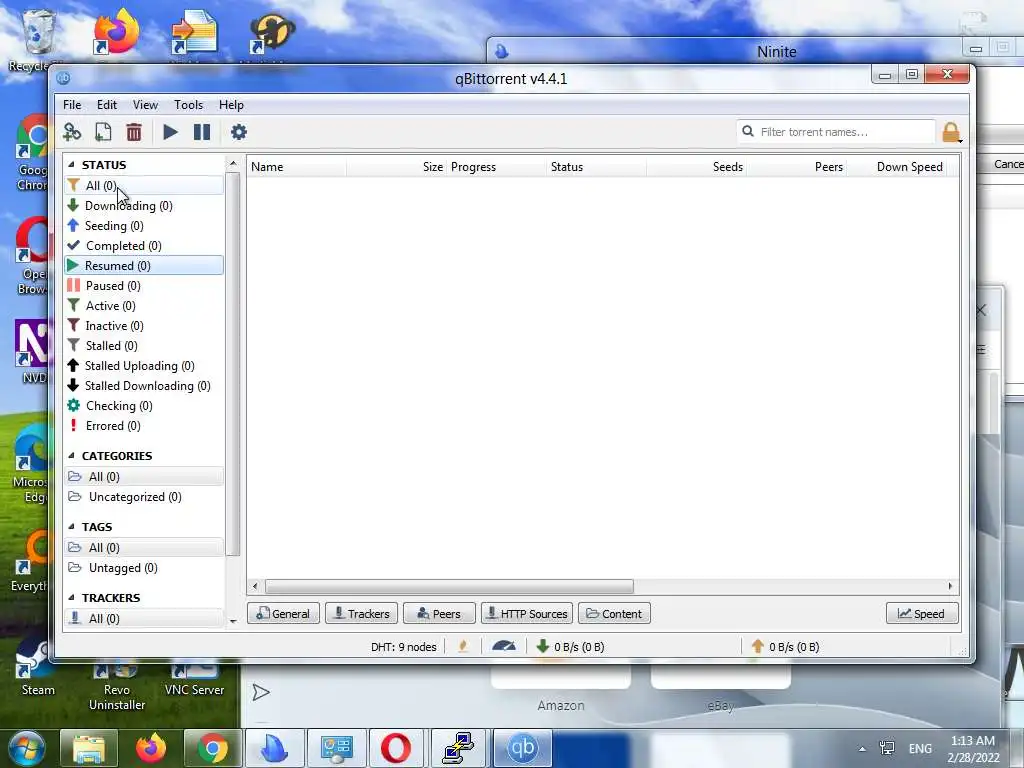Click the connection status flame icon

(464, 647)
